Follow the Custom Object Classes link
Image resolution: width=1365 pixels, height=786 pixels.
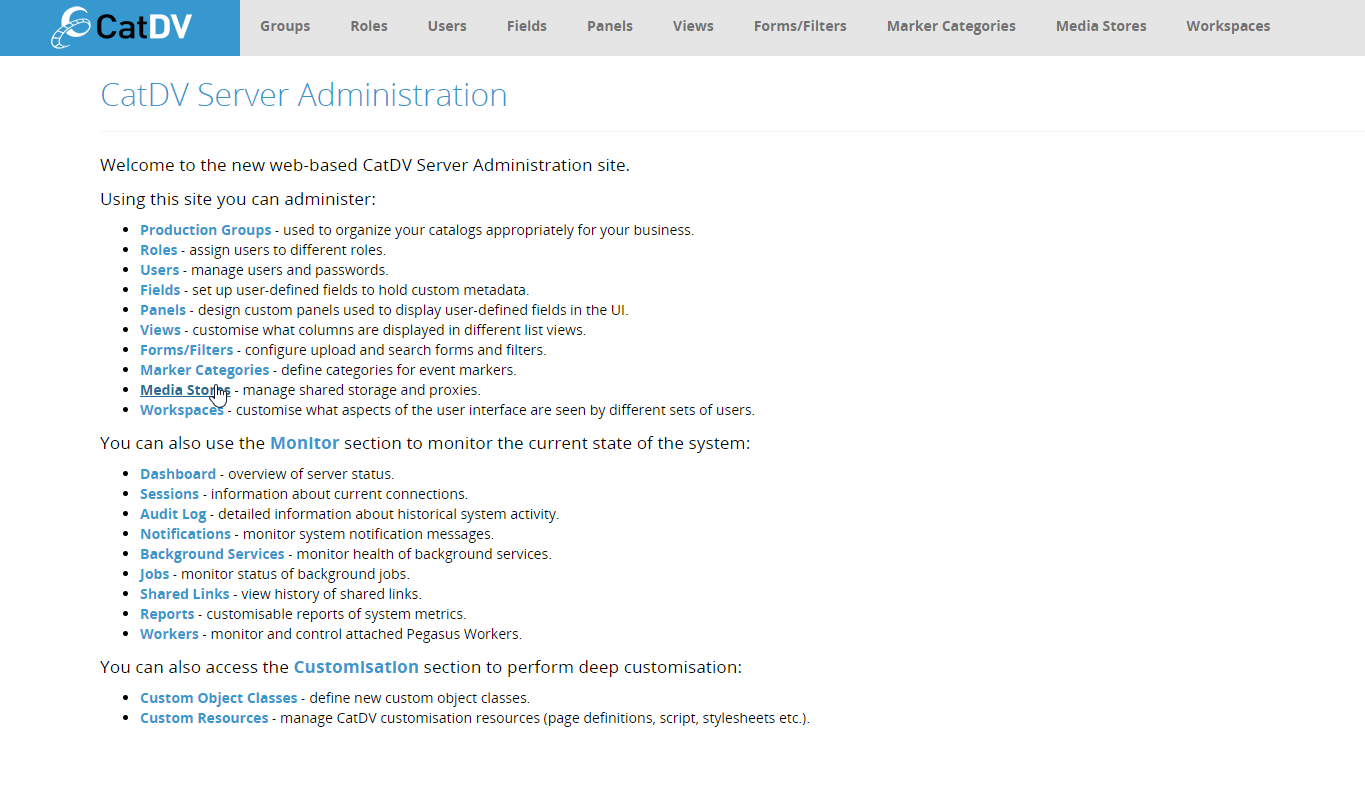219,698
